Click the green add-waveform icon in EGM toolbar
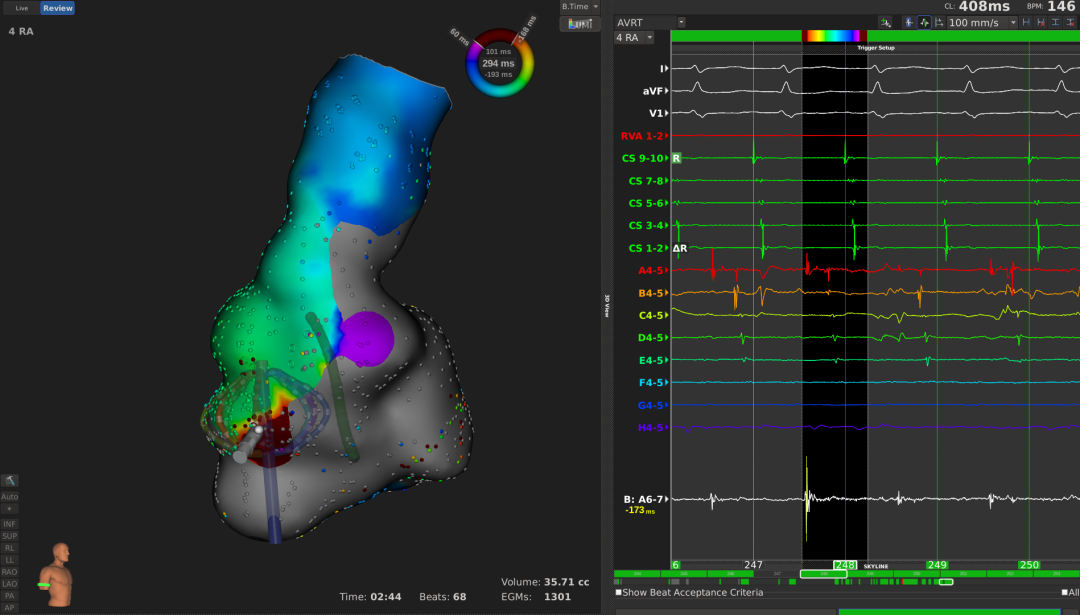This screenshot has width=1080, height=615. (x=886, y=22)
